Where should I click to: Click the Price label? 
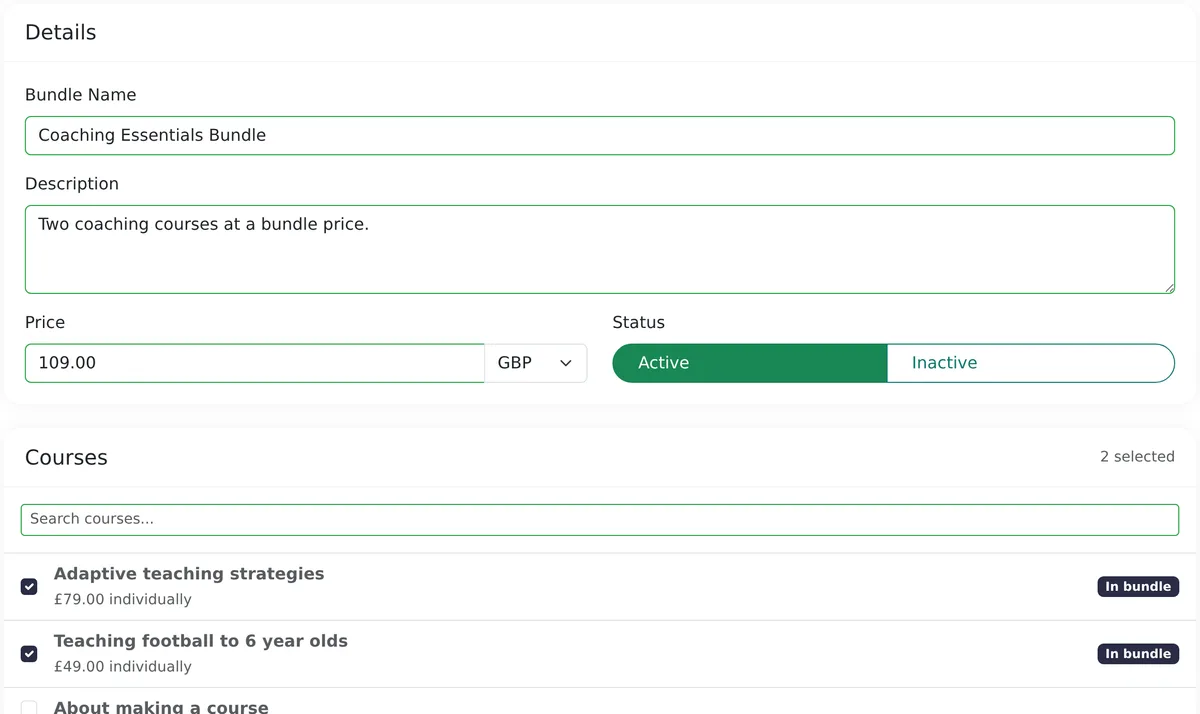coord(45,322)
